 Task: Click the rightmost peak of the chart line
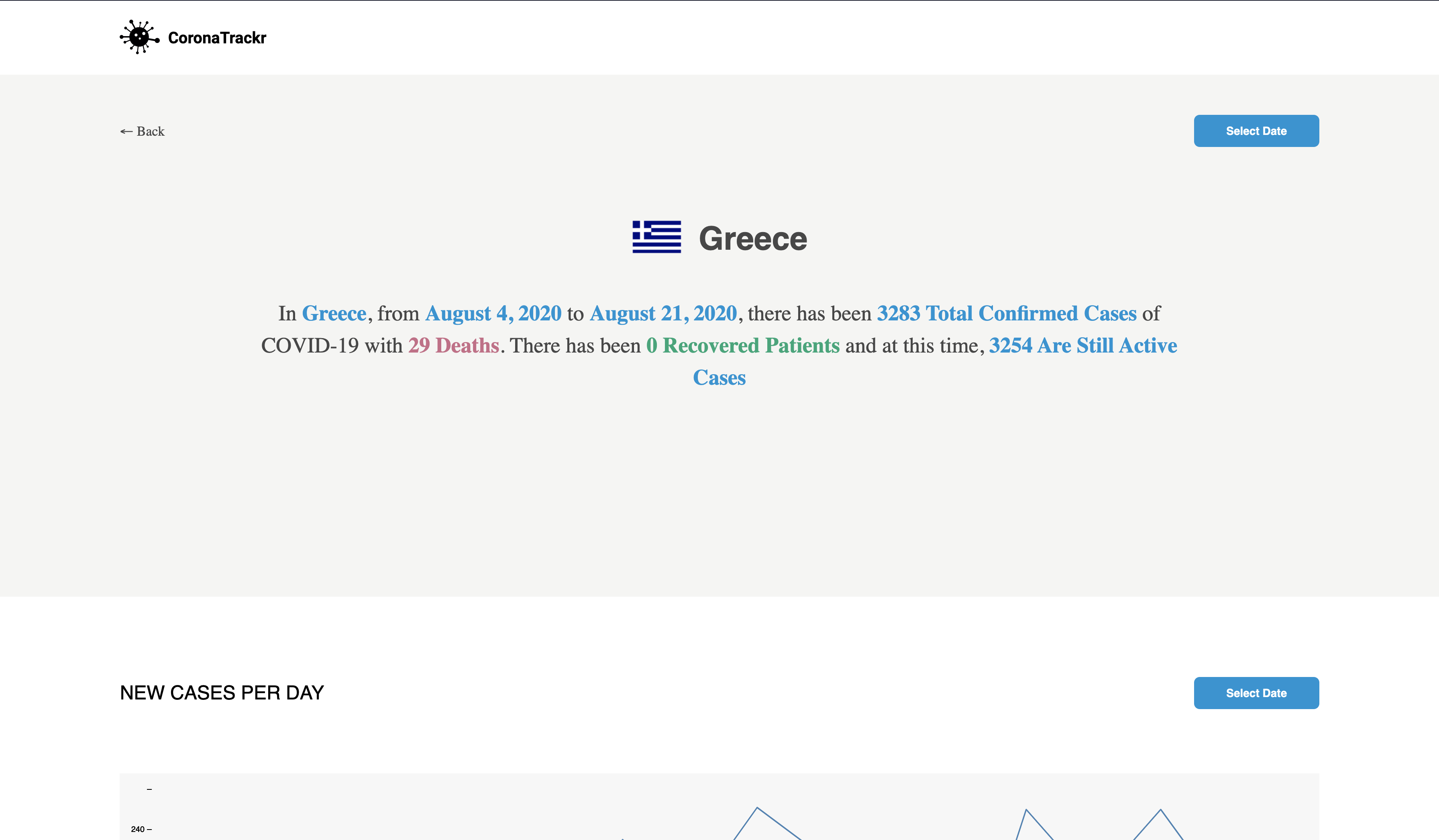coord(1160,810)
